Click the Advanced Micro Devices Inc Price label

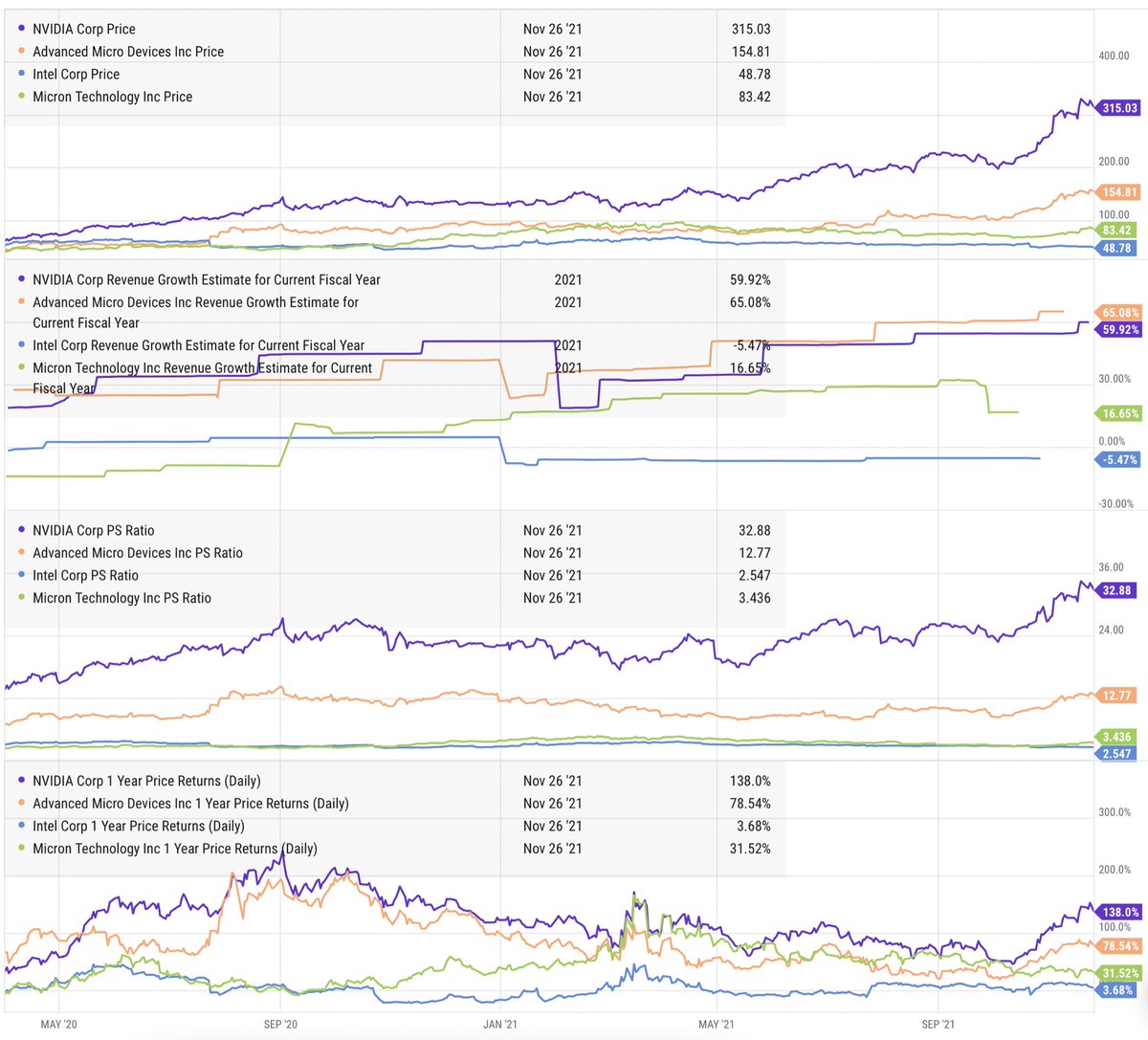(x=128, y=52)
